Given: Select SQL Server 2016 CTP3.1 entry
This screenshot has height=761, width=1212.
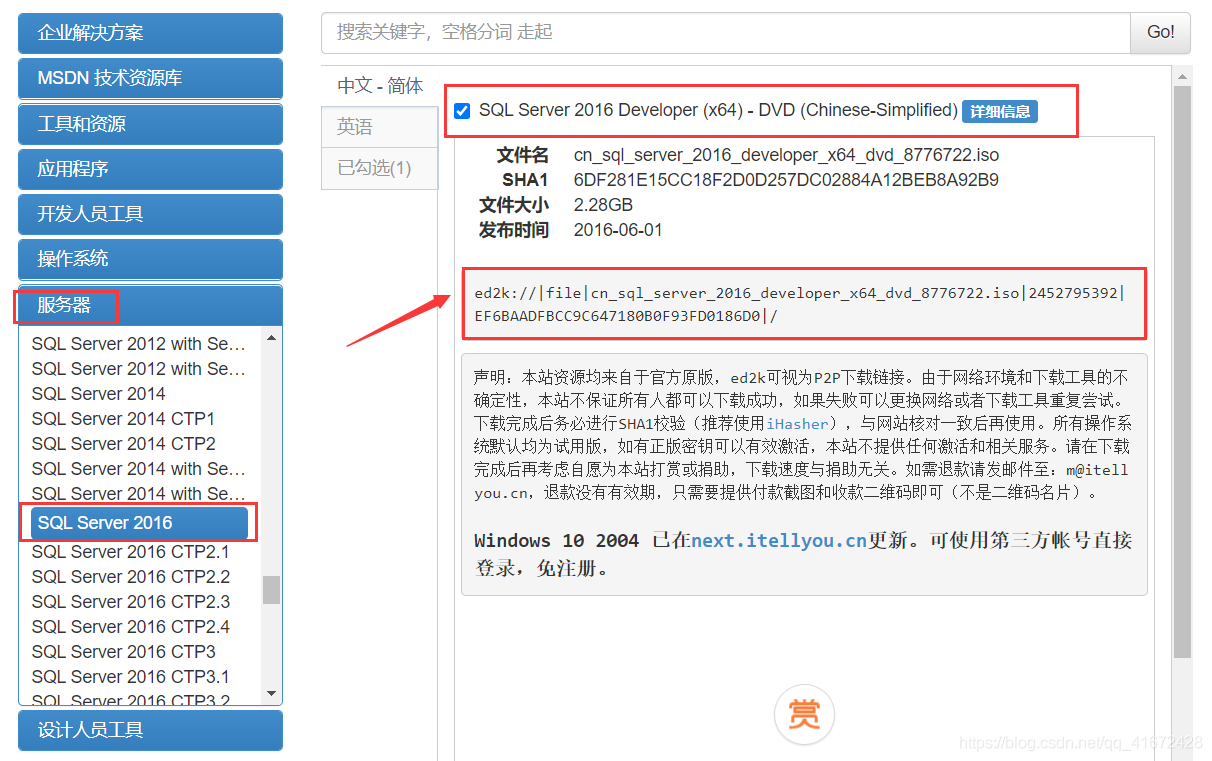Looking at the screenshot, I should pyautogui.click(x=130, y=677).
